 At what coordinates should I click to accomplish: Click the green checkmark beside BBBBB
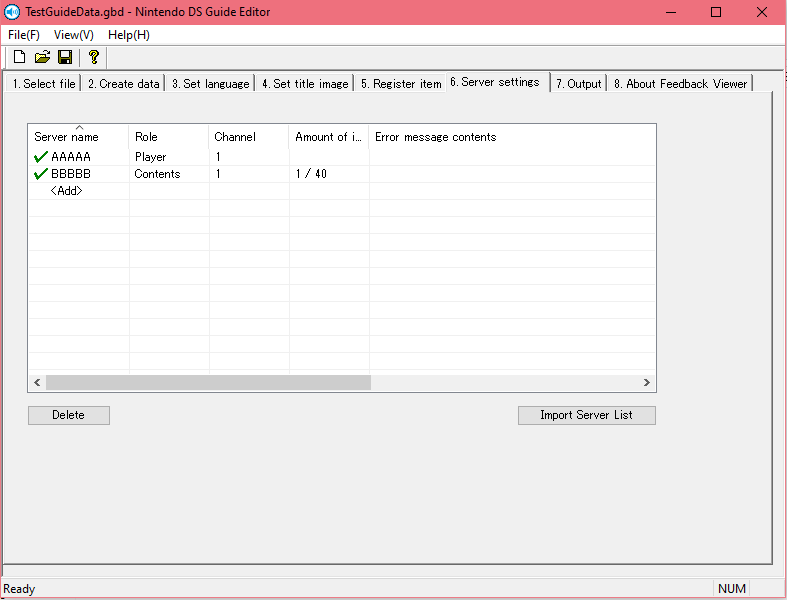[x=41, y=174]
